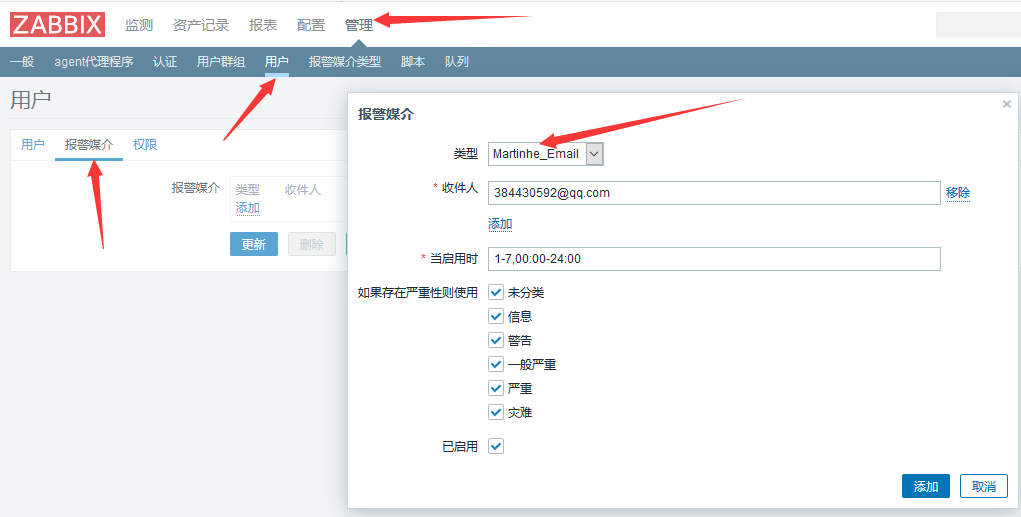
Task: Toggle the 未分类 severity checkbox
Action: (x=496, y=293)
